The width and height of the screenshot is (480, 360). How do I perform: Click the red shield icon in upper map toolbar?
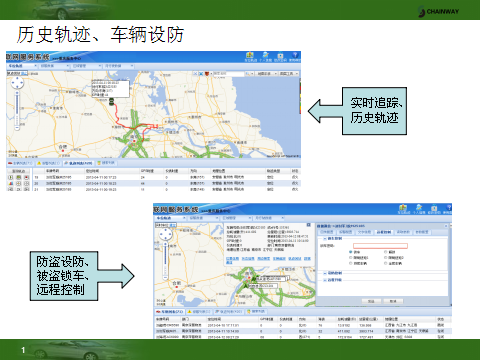coord(207,73)
